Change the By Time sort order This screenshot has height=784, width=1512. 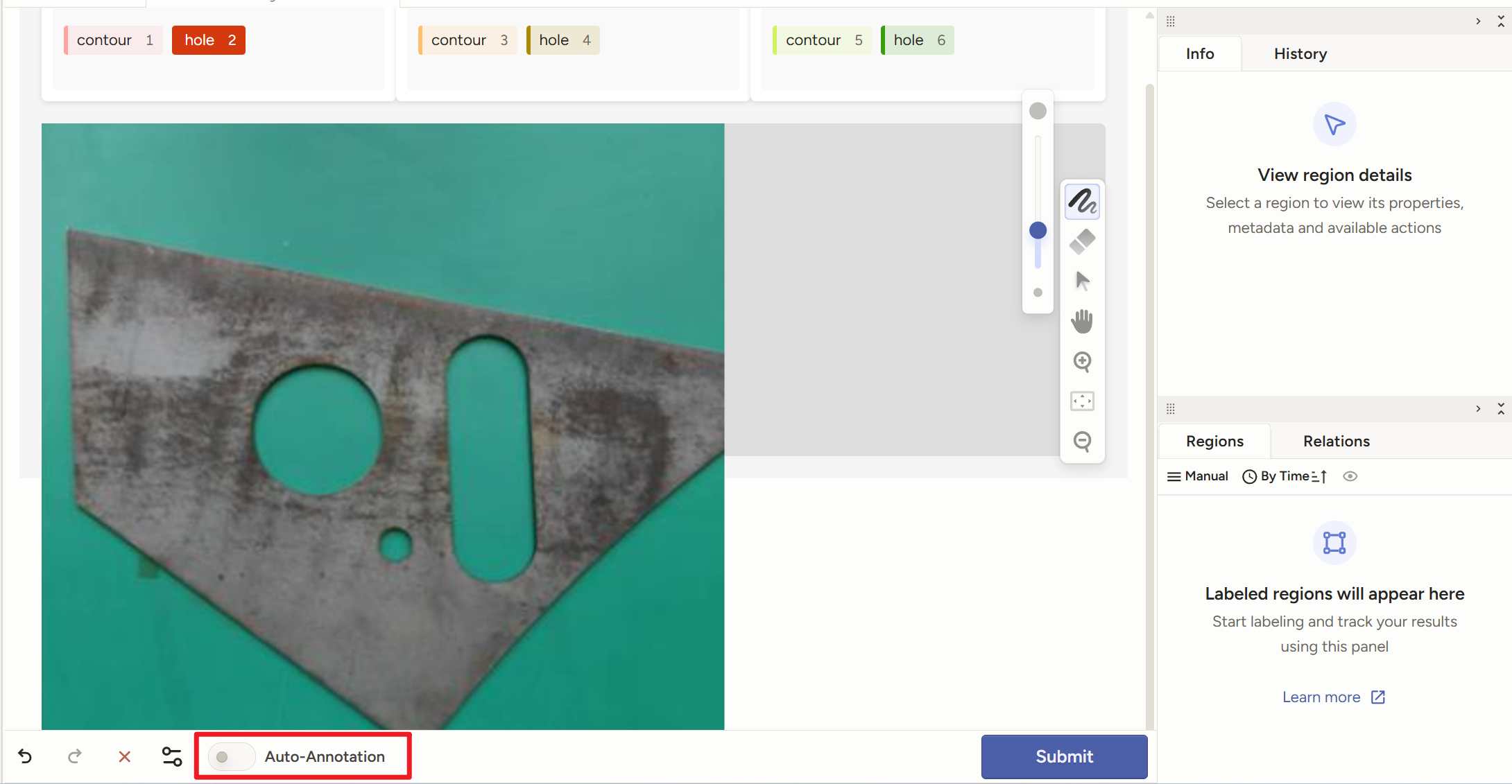point(1285,476)
